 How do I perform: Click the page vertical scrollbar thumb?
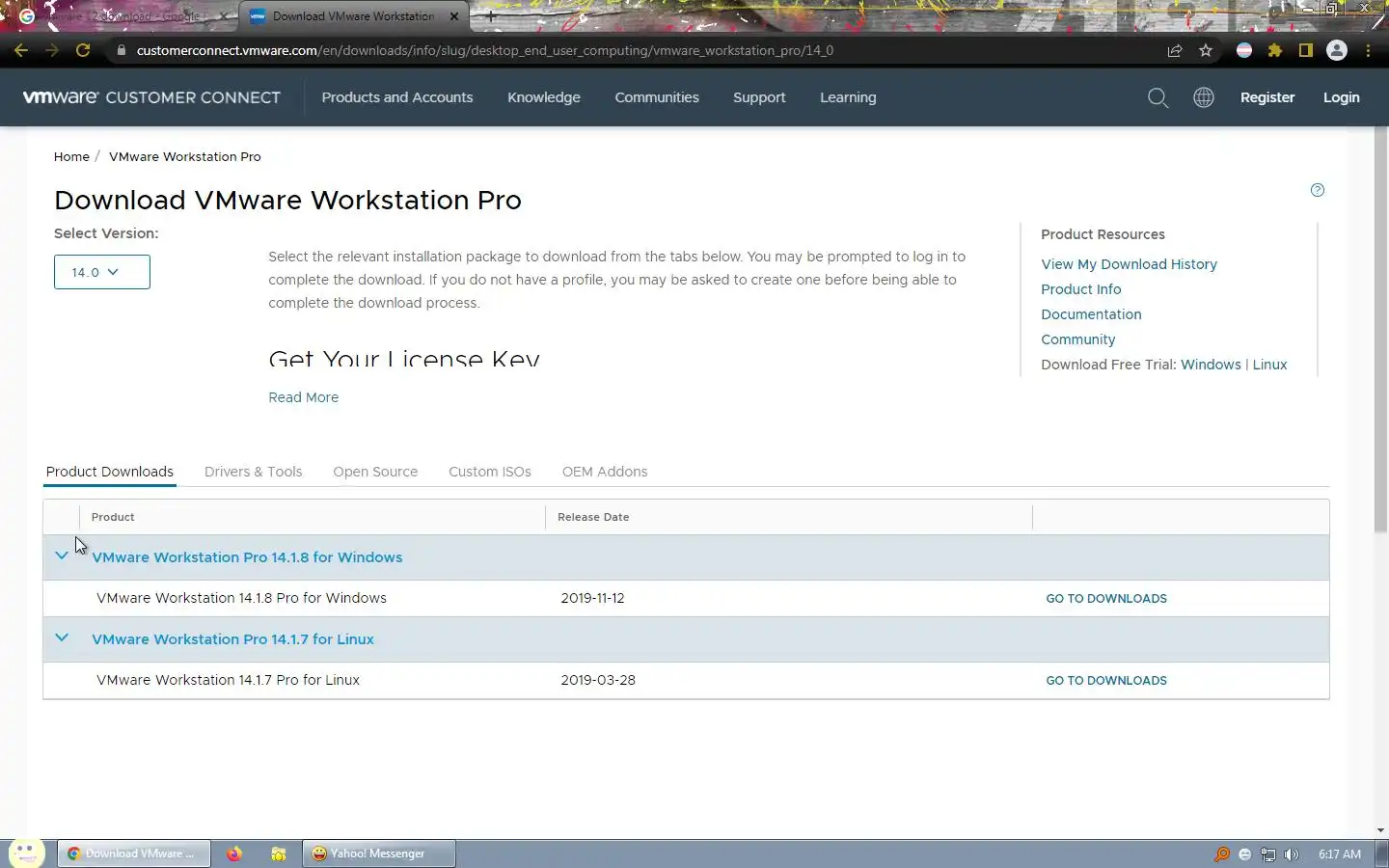(1380, 331)
